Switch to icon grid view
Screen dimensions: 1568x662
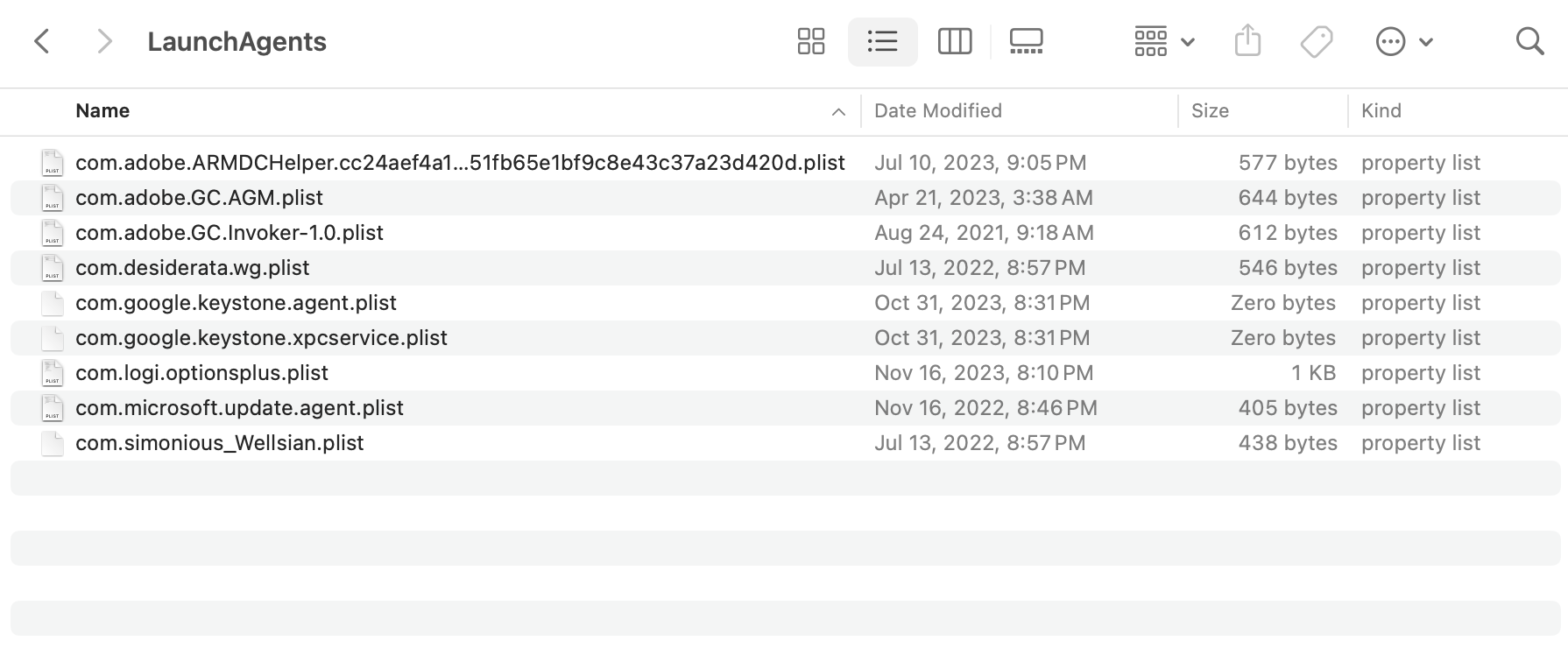[x=811, y=41]
